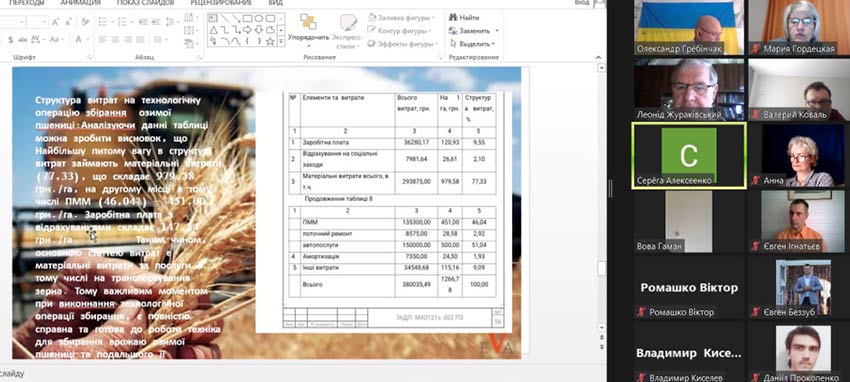Select the text box tool in the shapes gallery
This screenshot has height=382, width=850.
[x=213, y=18]
